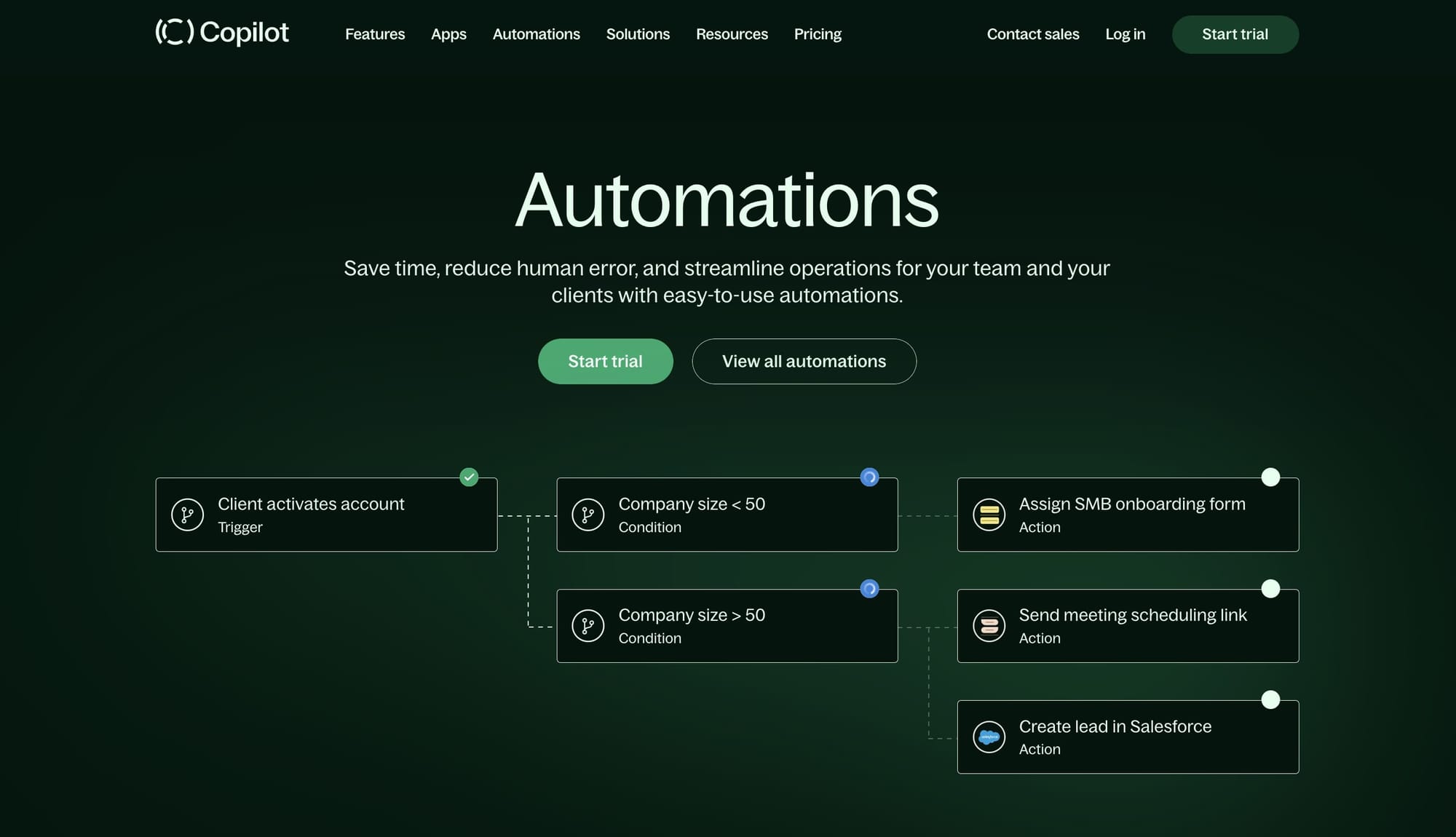Click the blue sync badge on Company size < 50
This screenshot has width=1456, height=837.
click(871, 477)
